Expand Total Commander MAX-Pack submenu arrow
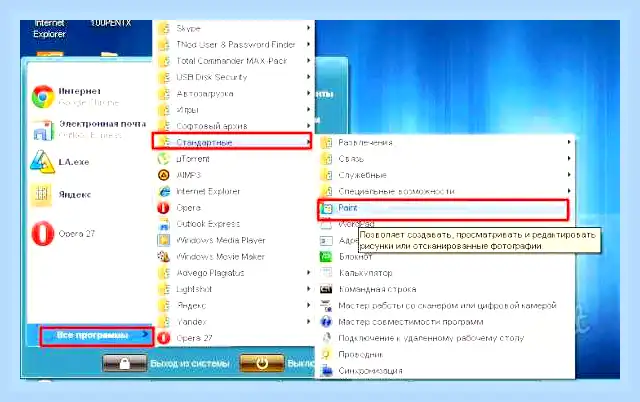Screen dimensions: 640x402 tap(309, 60)
